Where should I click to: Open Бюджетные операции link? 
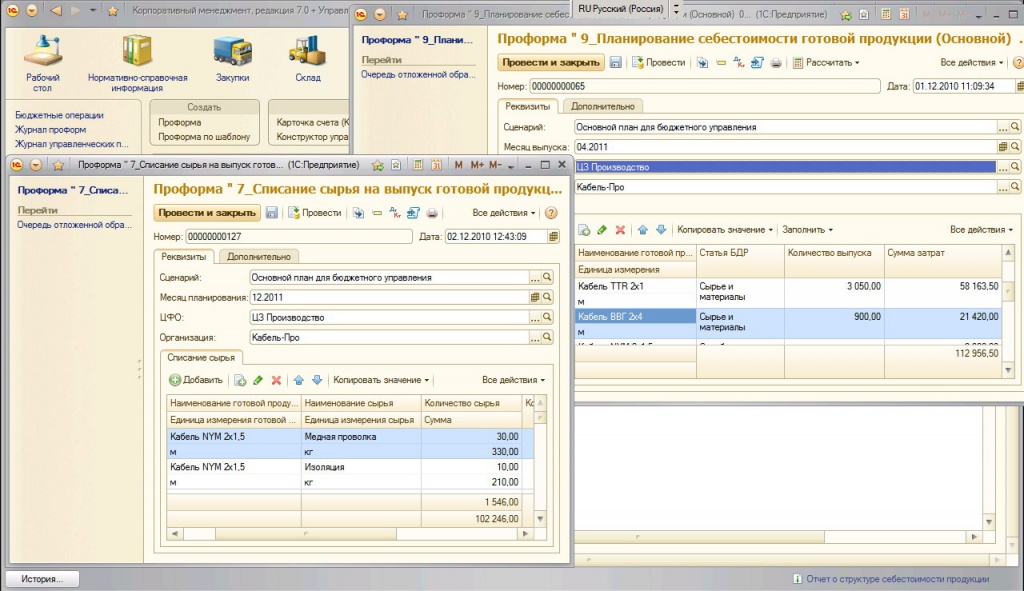(x=59, y=115)
